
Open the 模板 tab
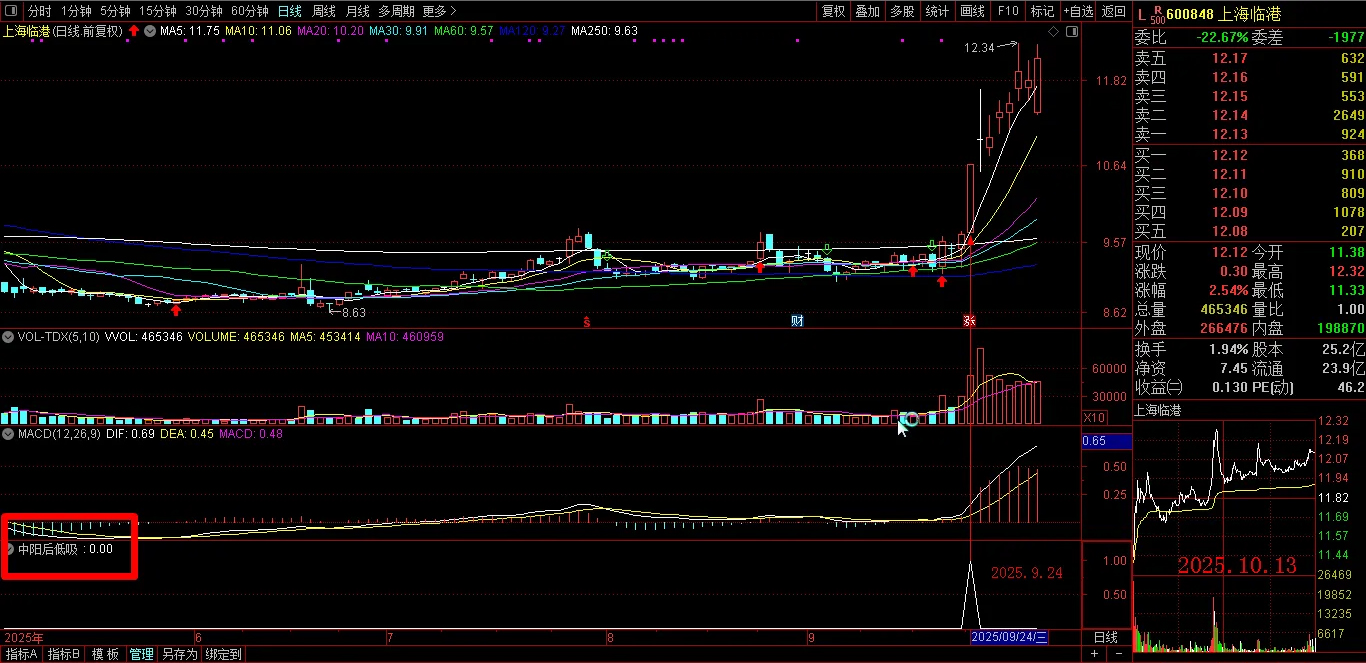[x=105, y=654]
